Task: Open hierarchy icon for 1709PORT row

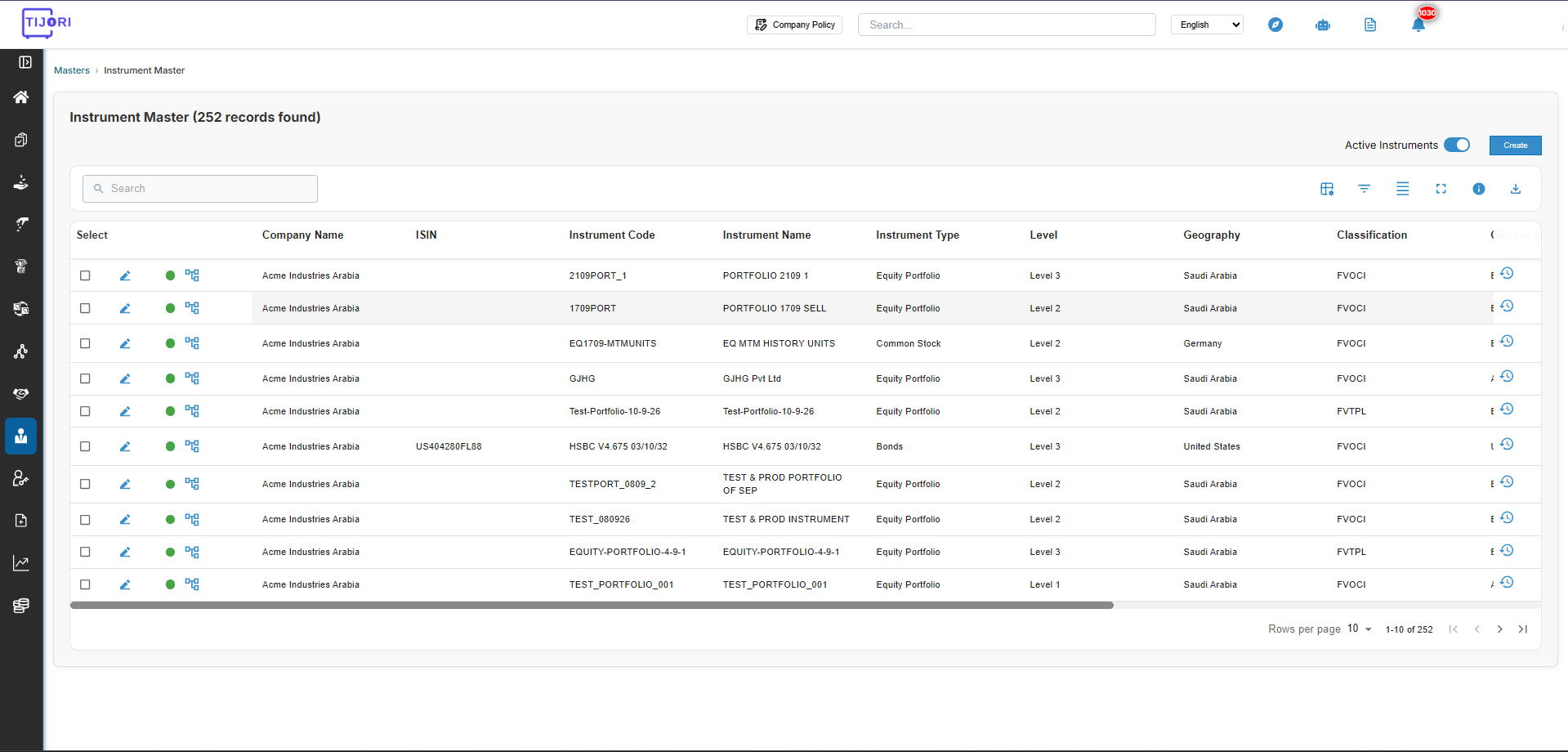Action: point(192,308)
